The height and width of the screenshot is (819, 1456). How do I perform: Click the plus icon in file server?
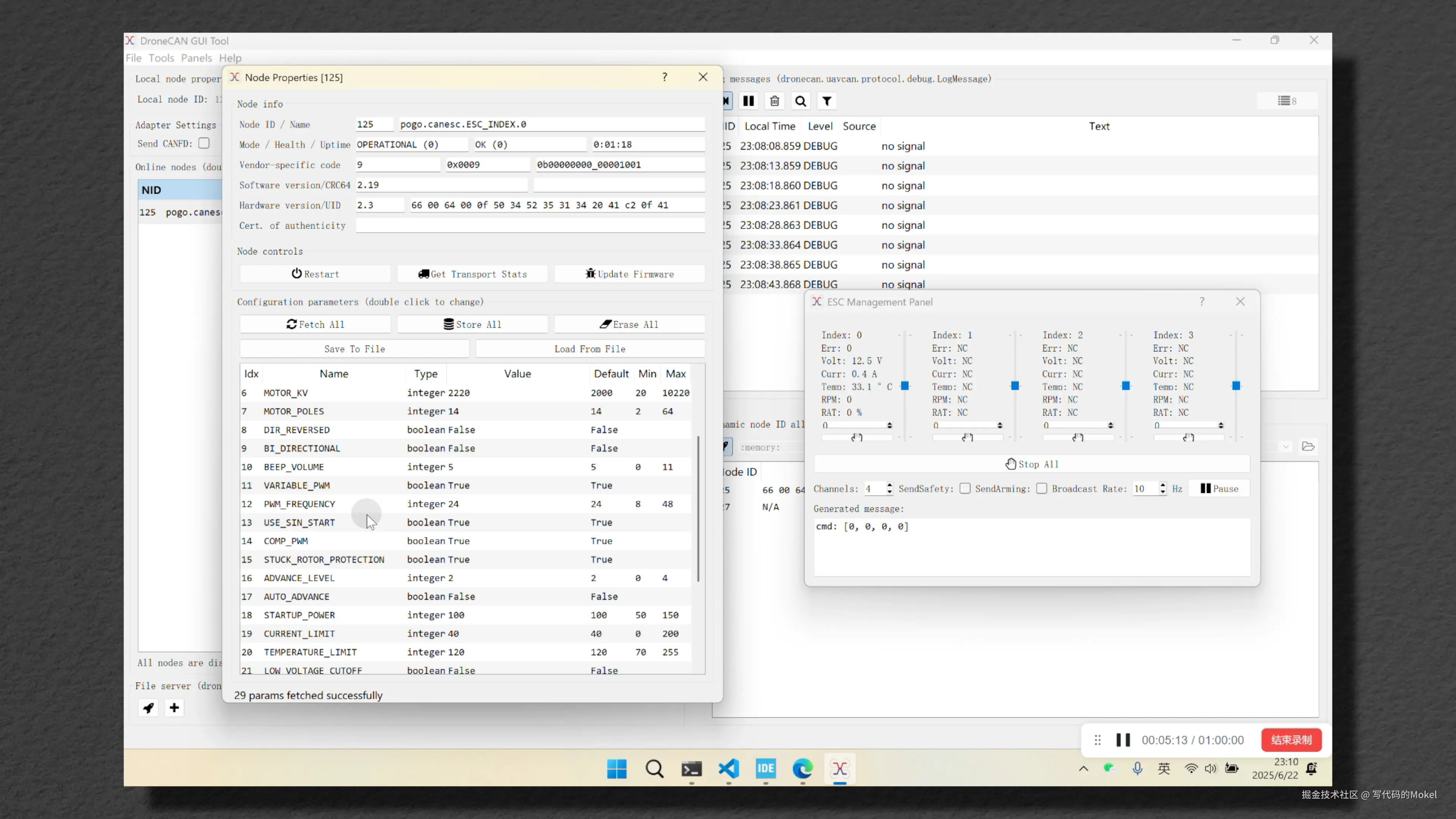[174, 708]
